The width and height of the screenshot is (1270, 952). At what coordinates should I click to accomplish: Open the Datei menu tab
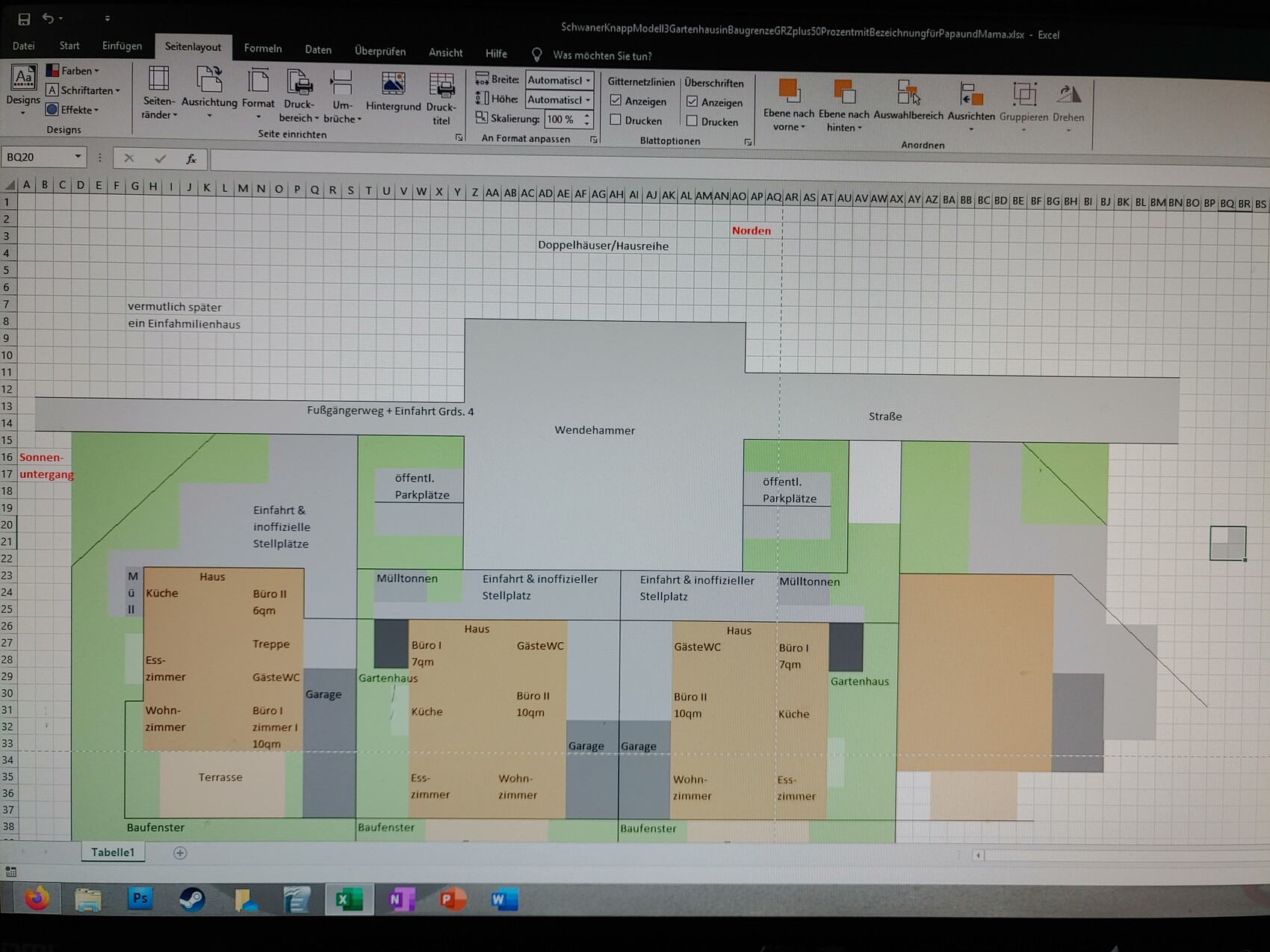(x=23, y=46)
